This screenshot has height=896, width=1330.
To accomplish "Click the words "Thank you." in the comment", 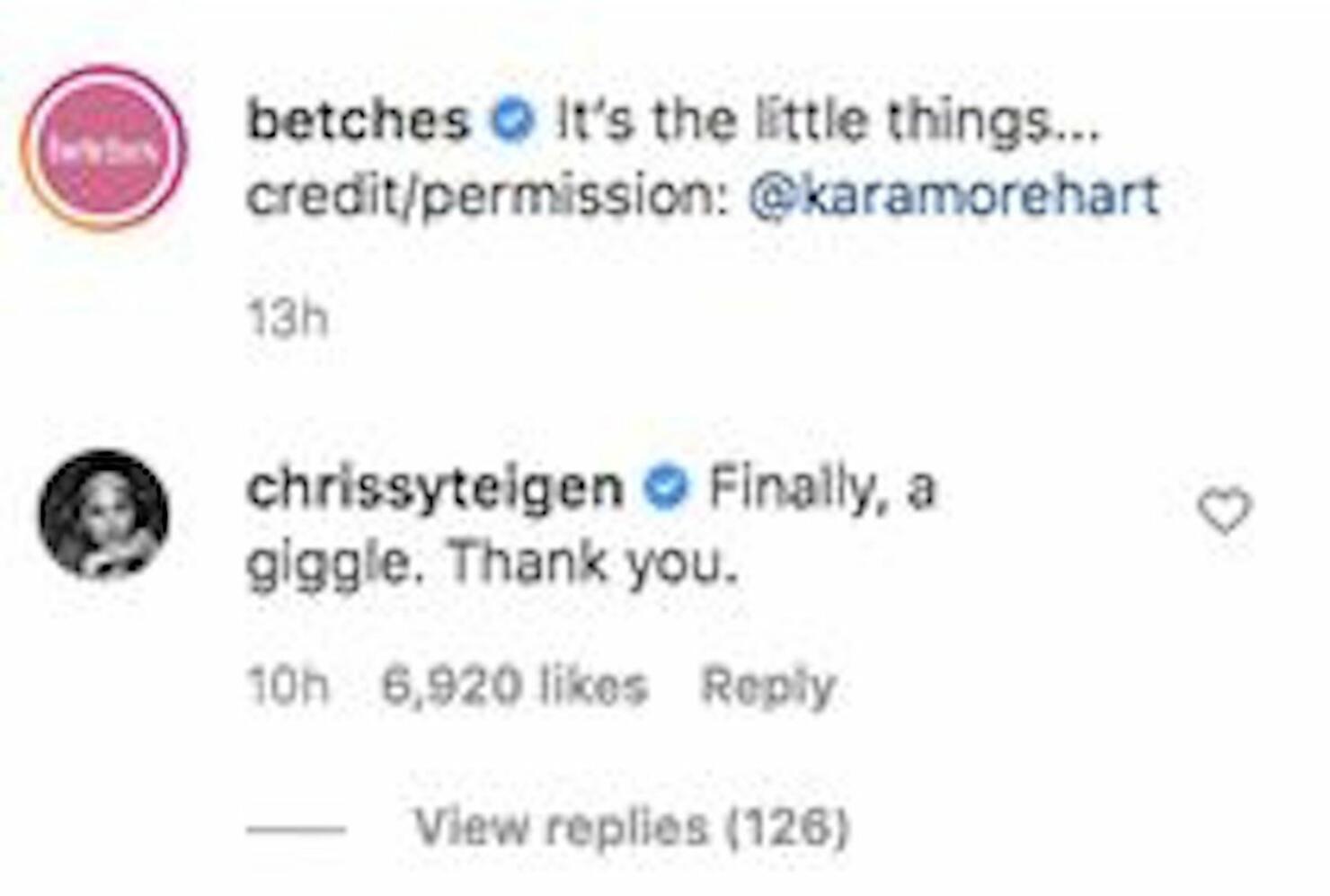I will (593, 564).
